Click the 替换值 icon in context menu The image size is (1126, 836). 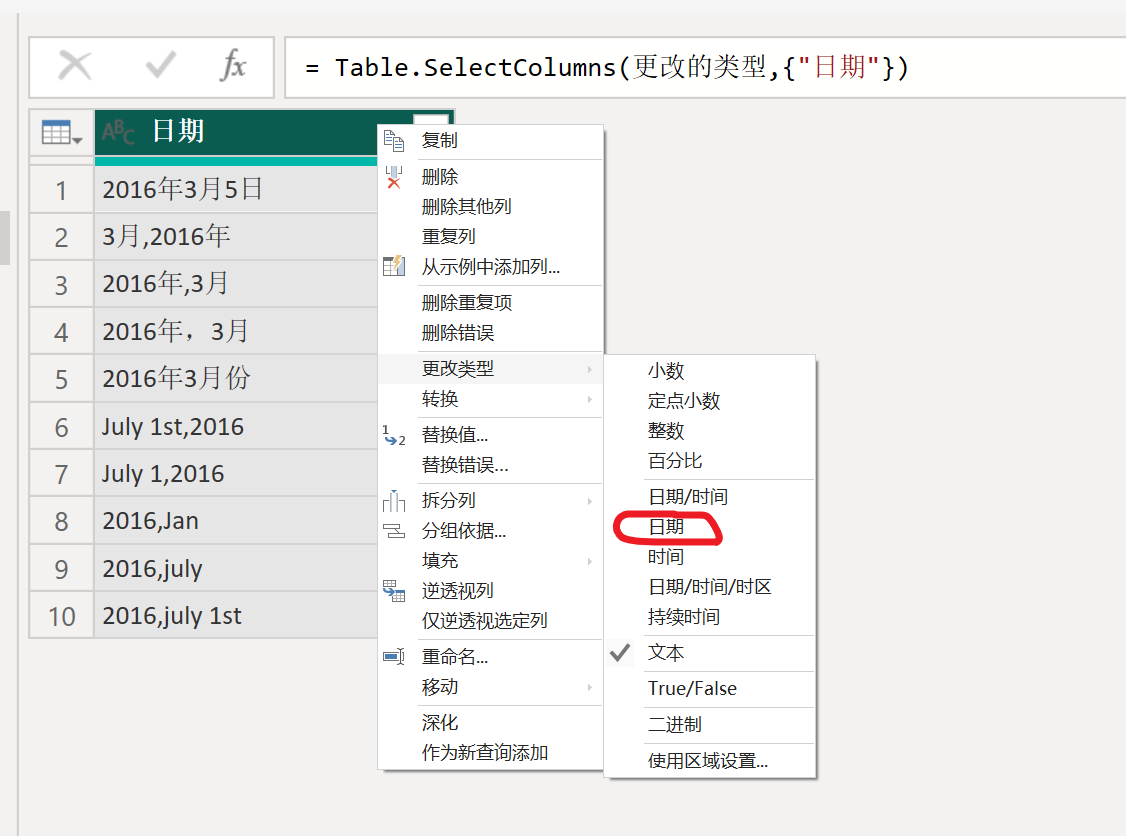(394, 435)
